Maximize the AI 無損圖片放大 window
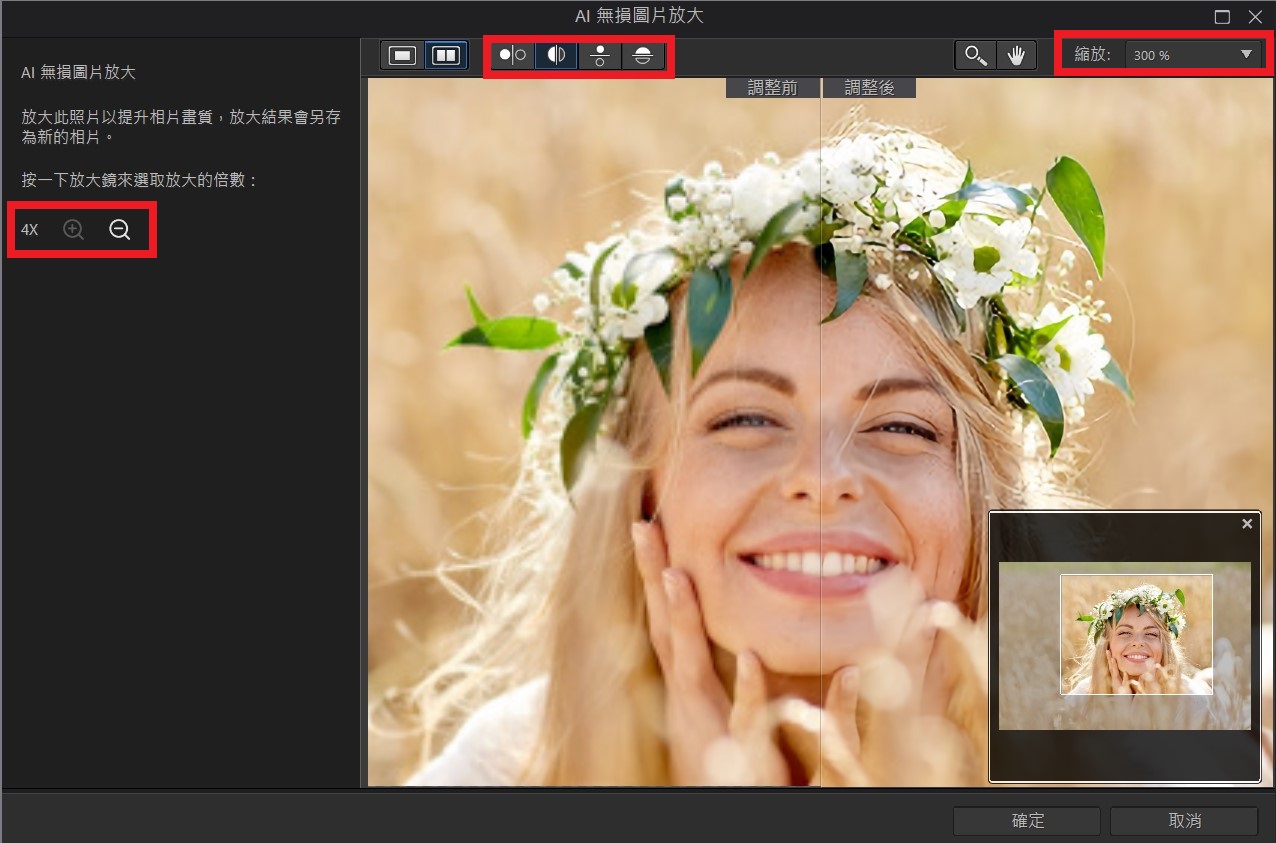The height and width of the screenshot is (843, 1276). (1222, 17)
